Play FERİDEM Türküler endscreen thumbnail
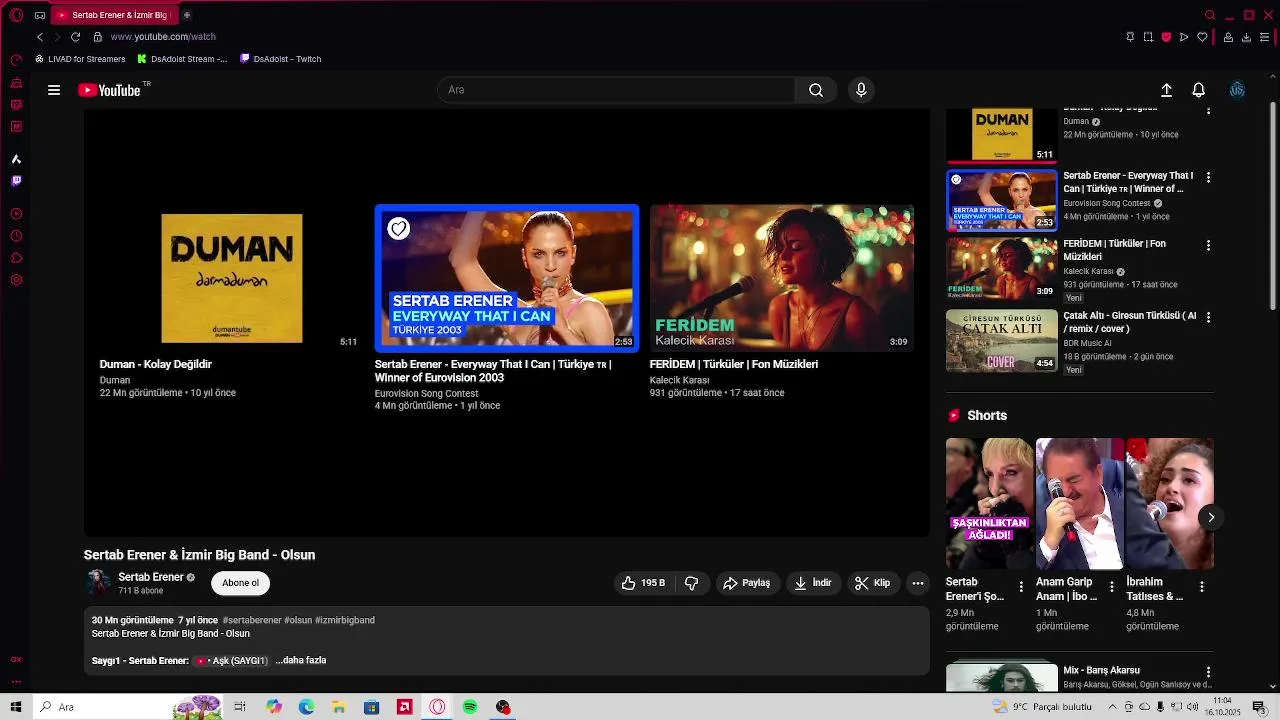This screenshot has height=720, width=1280. point(781,278)
